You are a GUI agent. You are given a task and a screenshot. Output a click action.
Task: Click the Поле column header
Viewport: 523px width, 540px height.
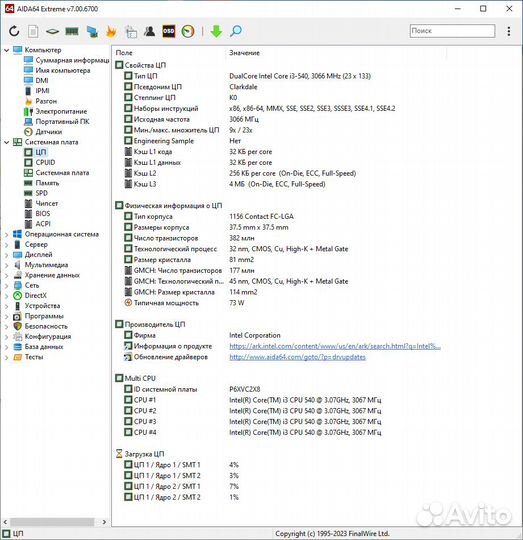pyautogui.click(x=124, y=53)
